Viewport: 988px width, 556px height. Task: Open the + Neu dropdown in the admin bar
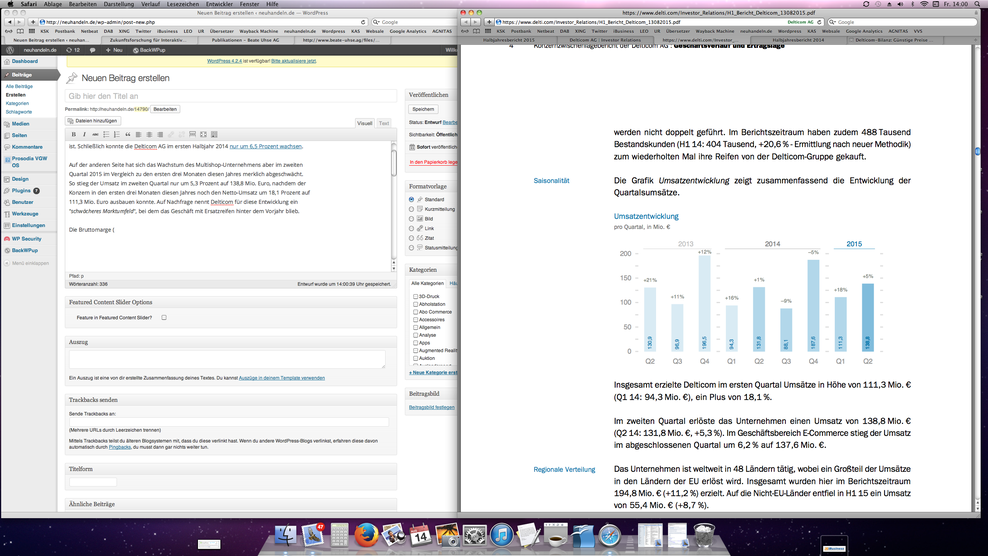[114, 50]
